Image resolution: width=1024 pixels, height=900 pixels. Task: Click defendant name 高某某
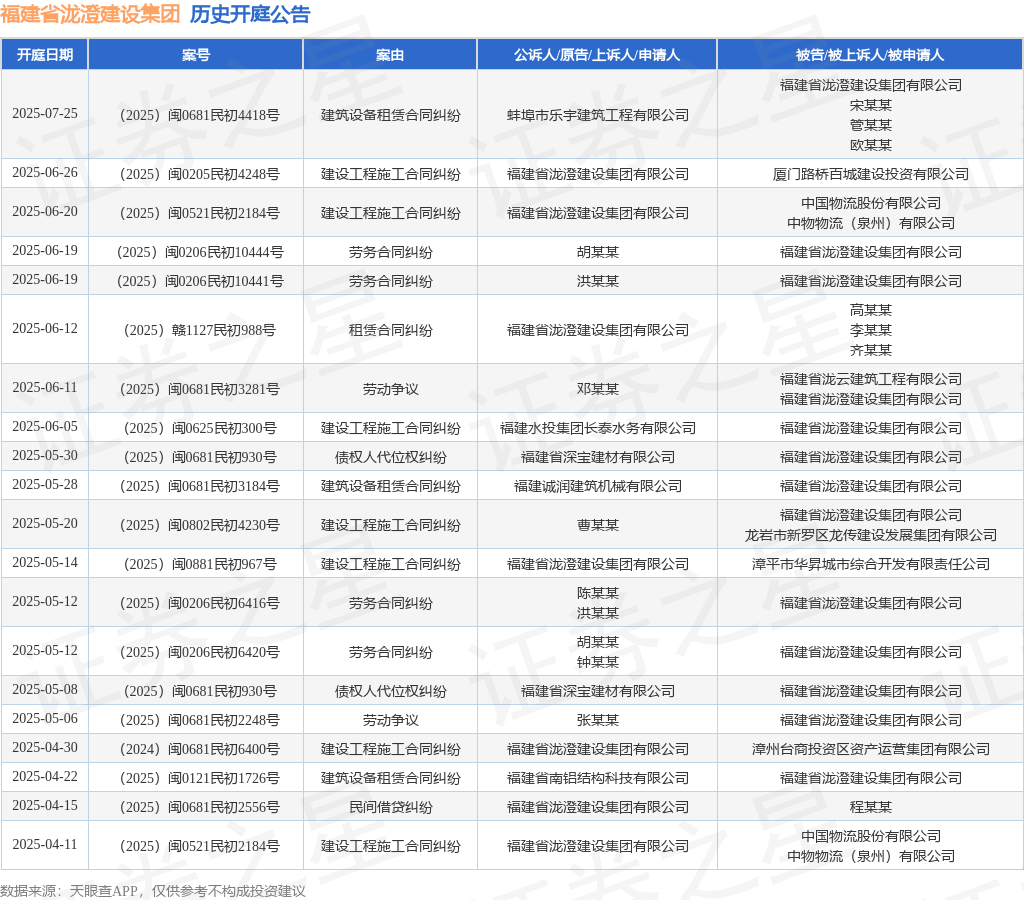coord(871,310)
